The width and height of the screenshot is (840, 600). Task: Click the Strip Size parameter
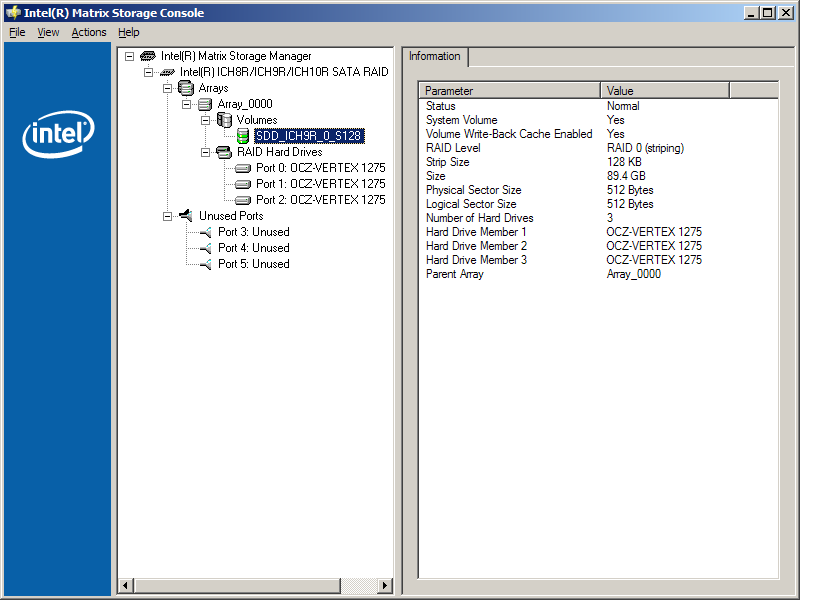point(447,162)
